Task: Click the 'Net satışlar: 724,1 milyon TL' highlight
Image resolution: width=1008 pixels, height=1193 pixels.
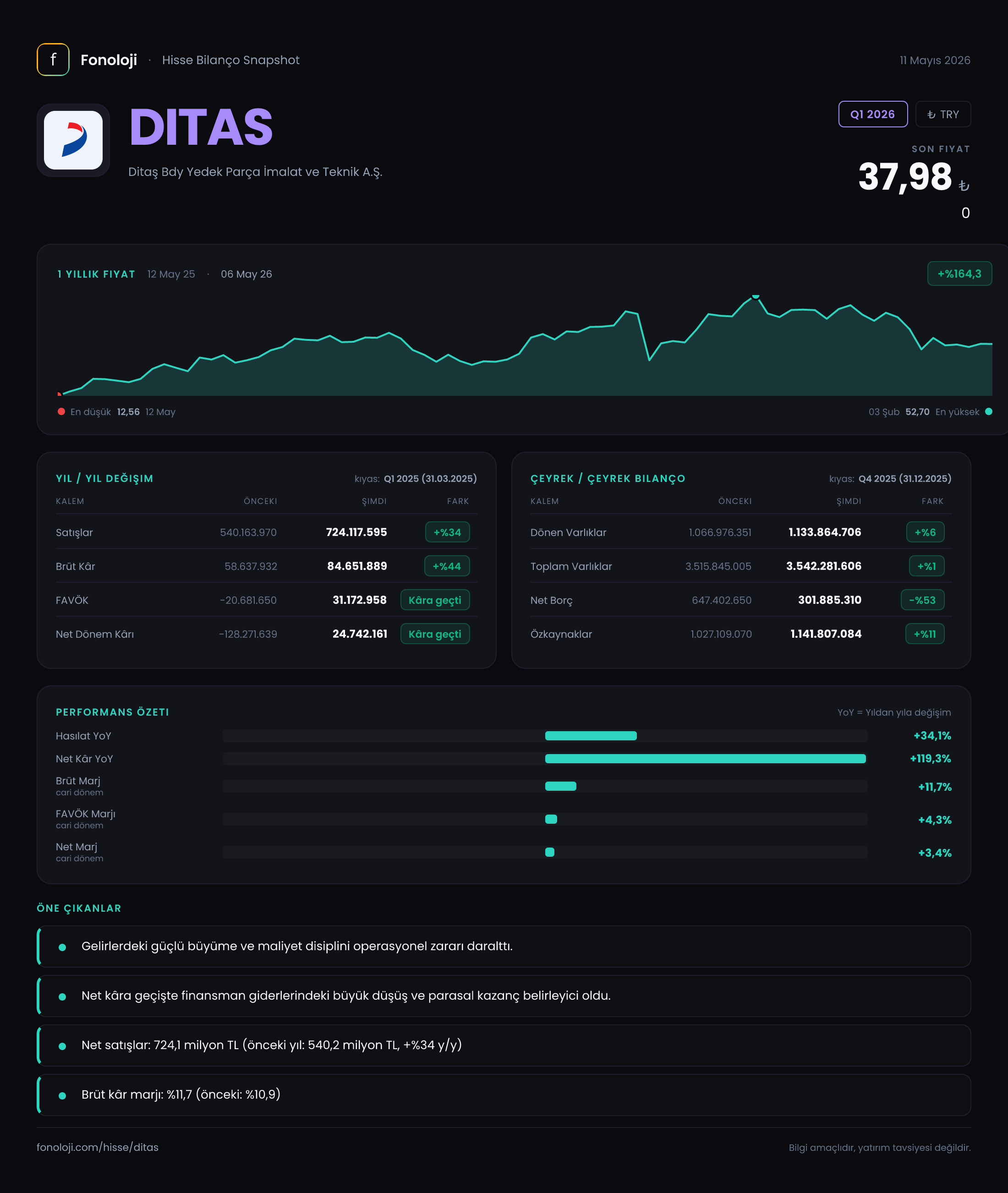Action: click(x=504, y=1045)
